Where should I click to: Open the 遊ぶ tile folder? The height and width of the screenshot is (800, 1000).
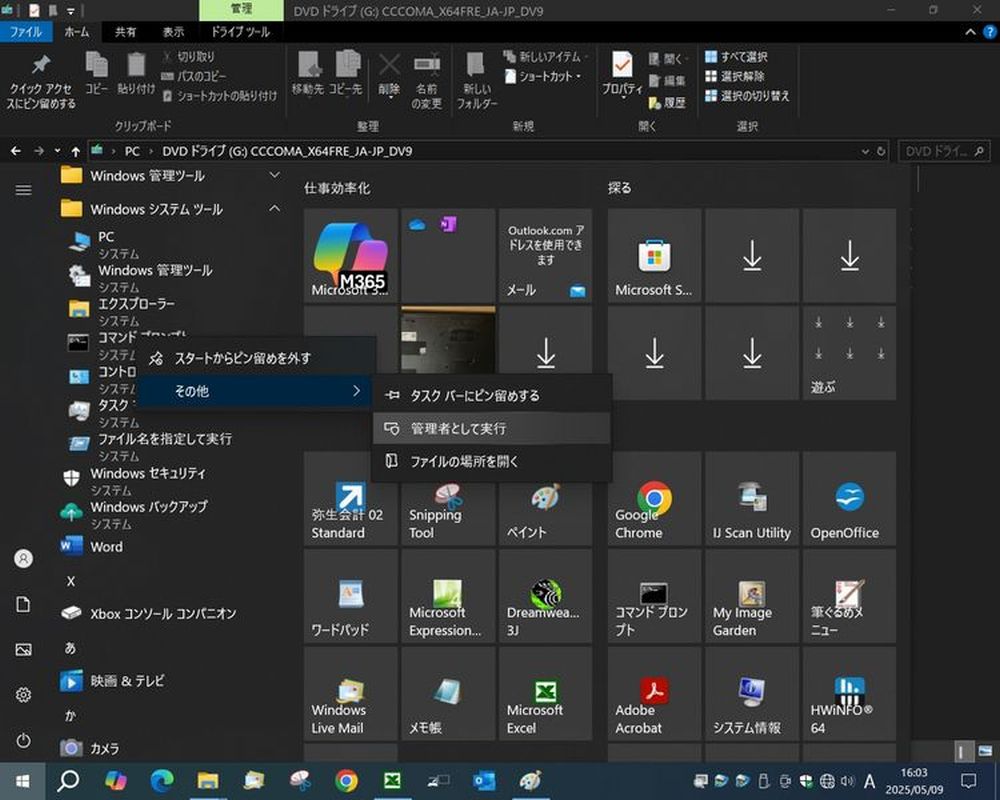click(x=849, y=353)
